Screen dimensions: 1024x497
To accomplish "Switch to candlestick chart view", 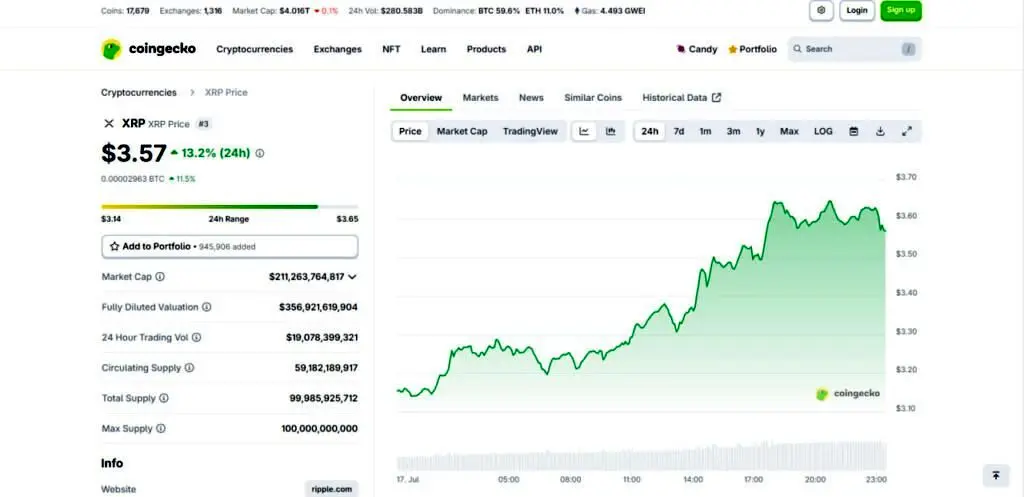I will coord(611,131).
